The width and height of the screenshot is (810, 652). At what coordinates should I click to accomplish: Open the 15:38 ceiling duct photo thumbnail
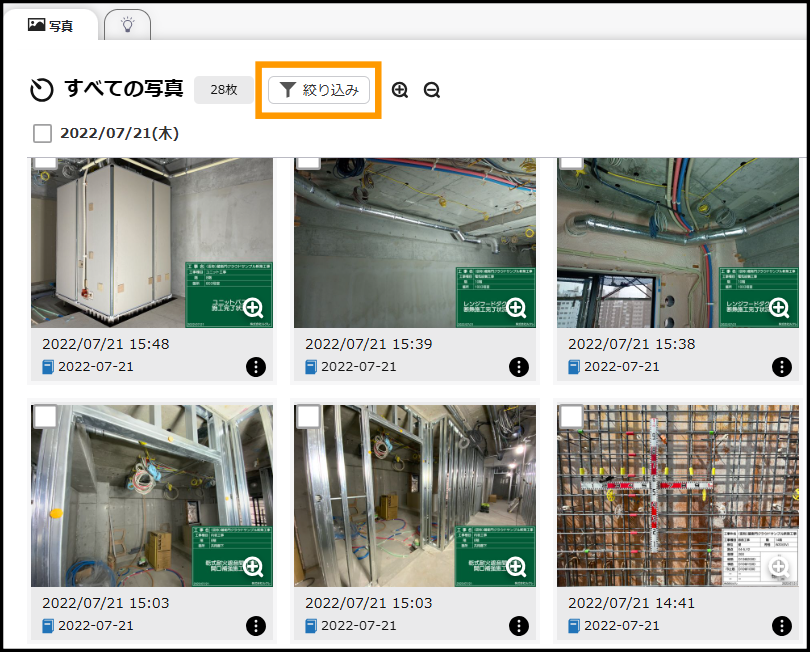tap(678, 243)
